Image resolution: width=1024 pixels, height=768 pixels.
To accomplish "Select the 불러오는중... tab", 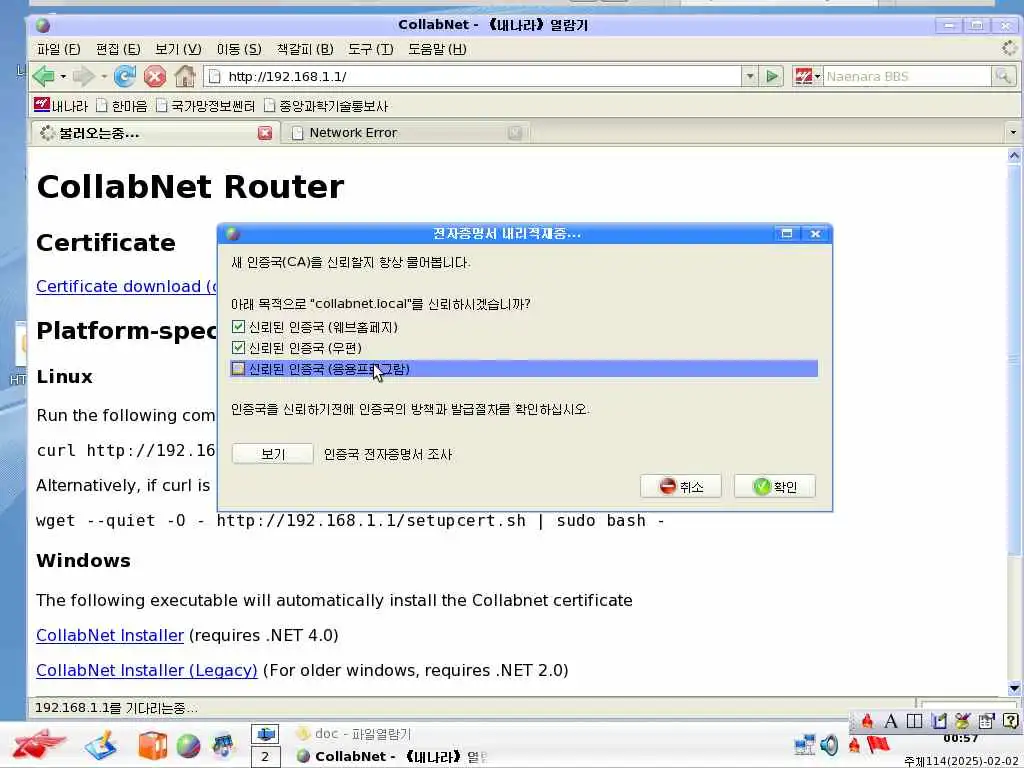I will pyautogui.click(x=155, y=133).
